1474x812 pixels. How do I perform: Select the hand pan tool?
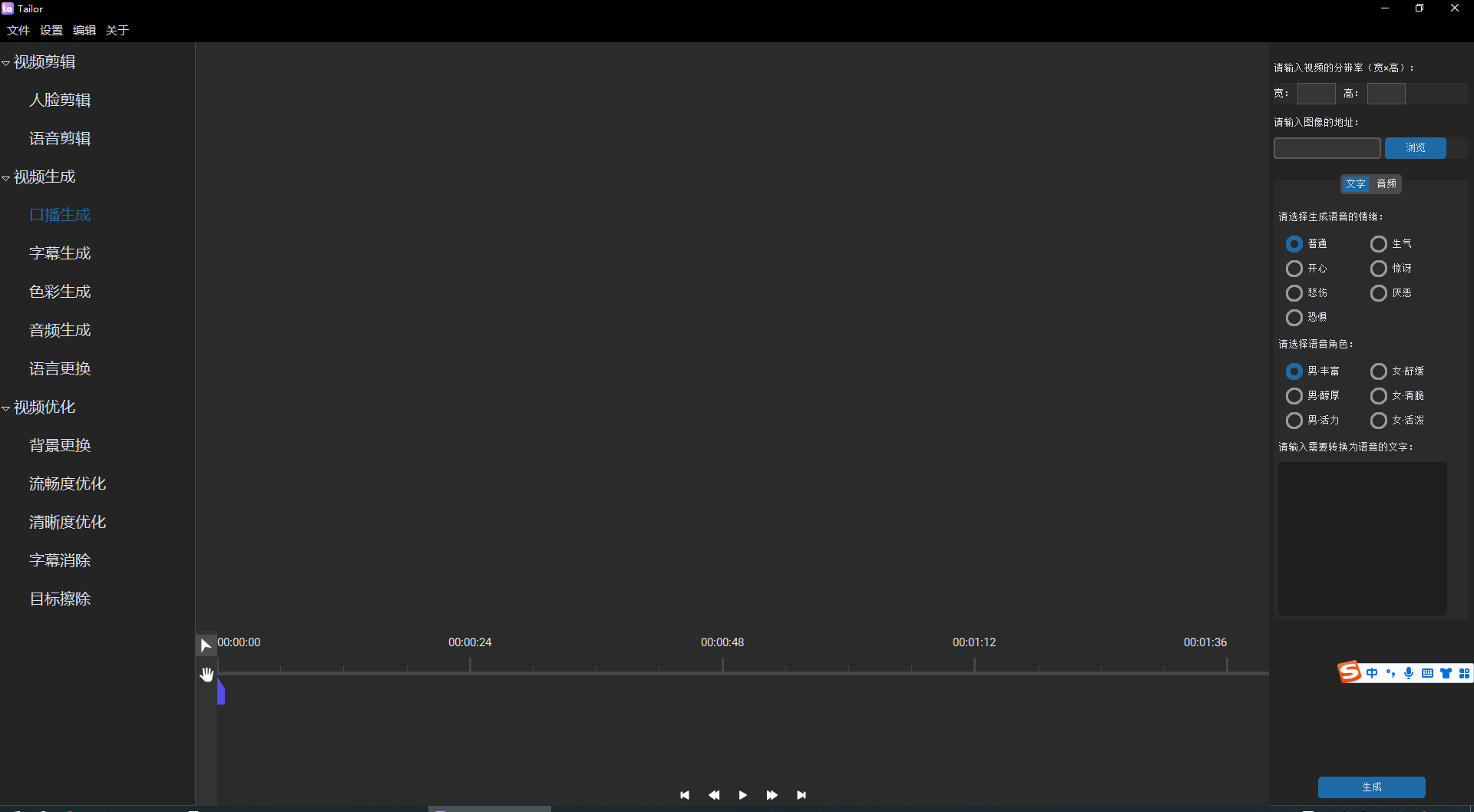pyautogui.click(x=207, y=675)
